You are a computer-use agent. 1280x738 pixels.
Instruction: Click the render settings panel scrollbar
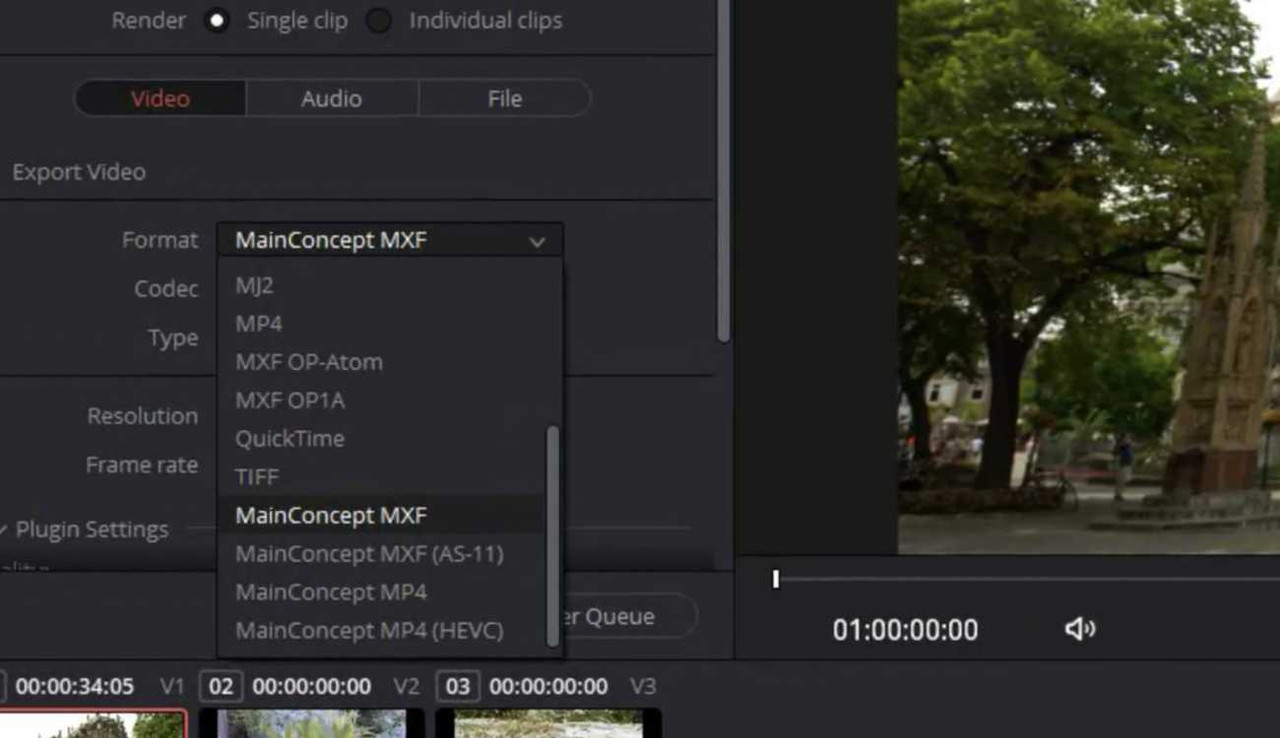tap(724, 170)
